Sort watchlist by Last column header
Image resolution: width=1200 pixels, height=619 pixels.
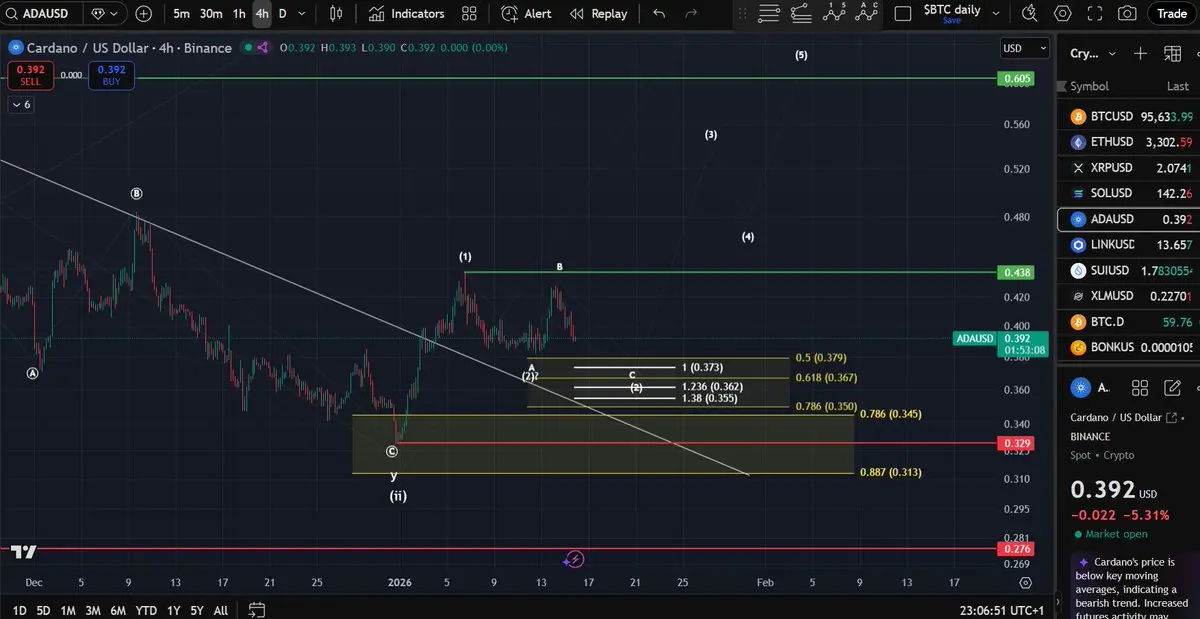coord(1178,87)
